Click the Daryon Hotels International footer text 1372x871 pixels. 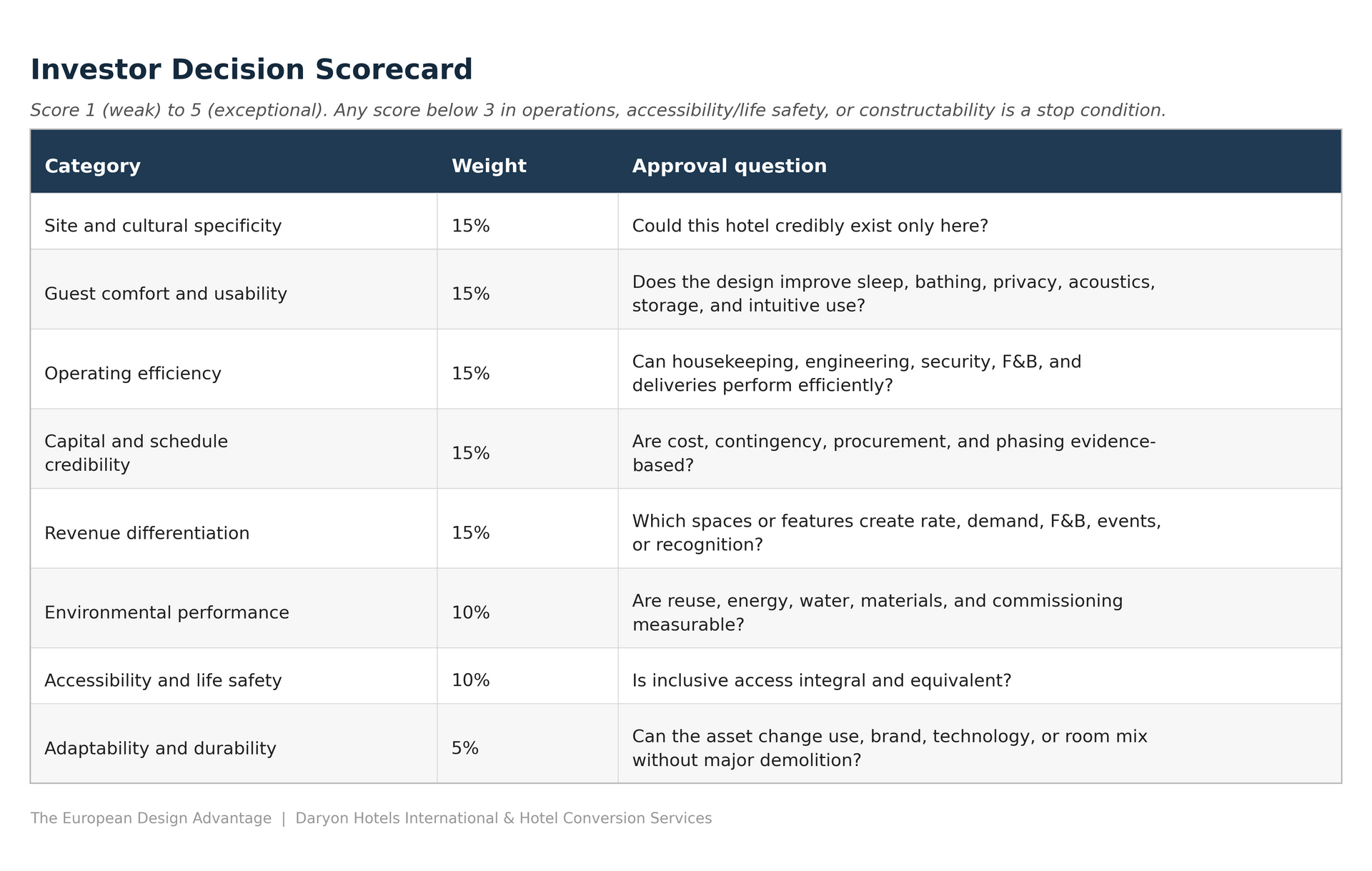[504, 818]
